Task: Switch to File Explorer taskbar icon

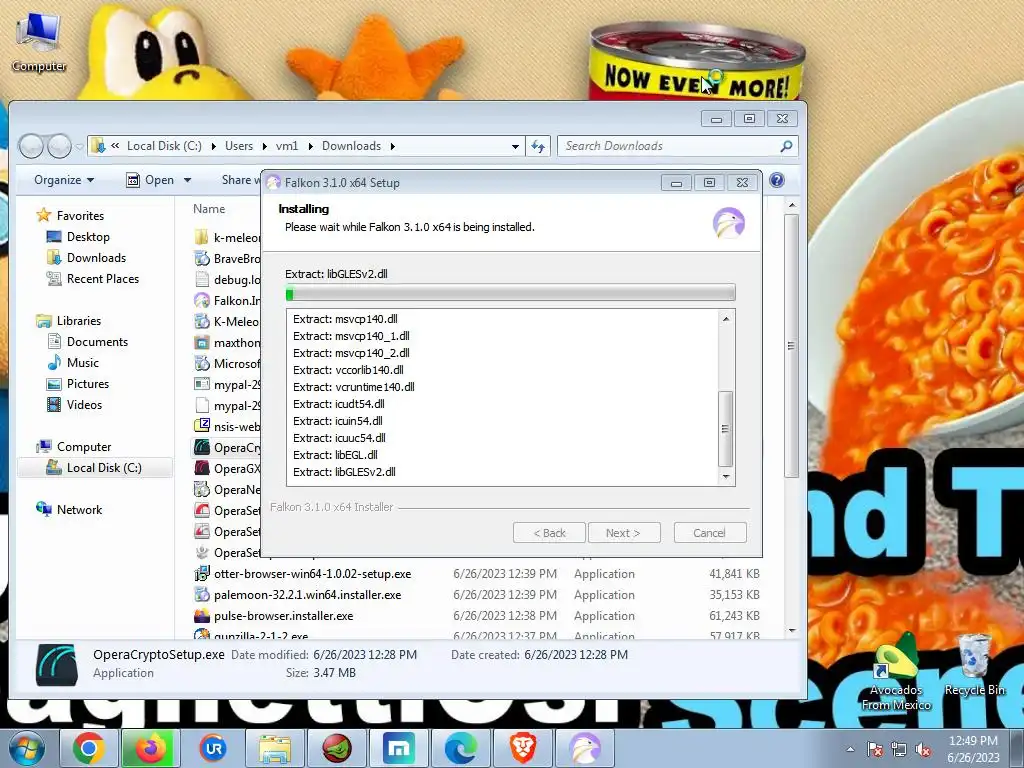Action: pyautogui.click(x=274, y=748)
